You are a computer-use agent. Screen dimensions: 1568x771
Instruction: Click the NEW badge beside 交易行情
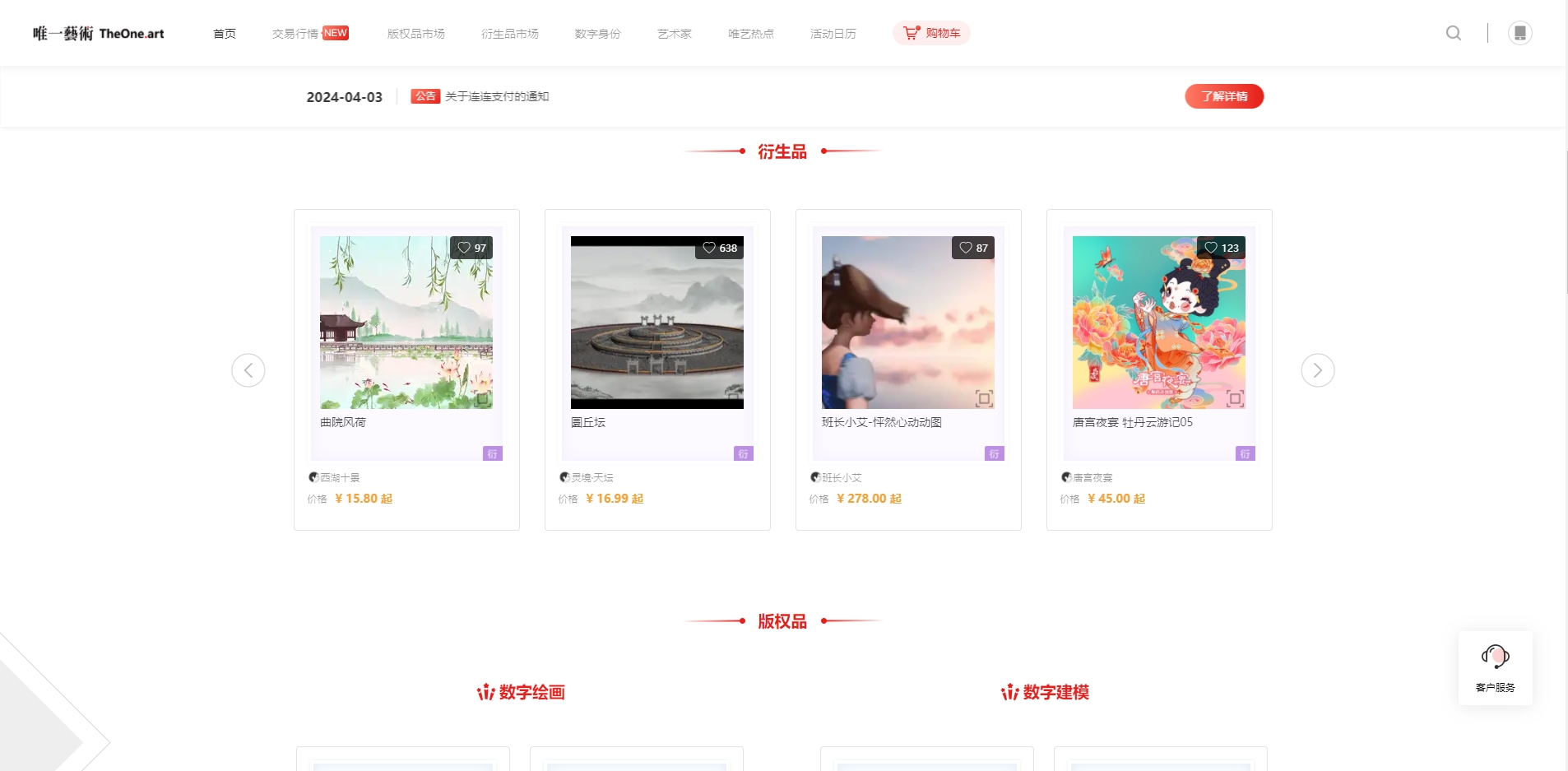point(336,33)
